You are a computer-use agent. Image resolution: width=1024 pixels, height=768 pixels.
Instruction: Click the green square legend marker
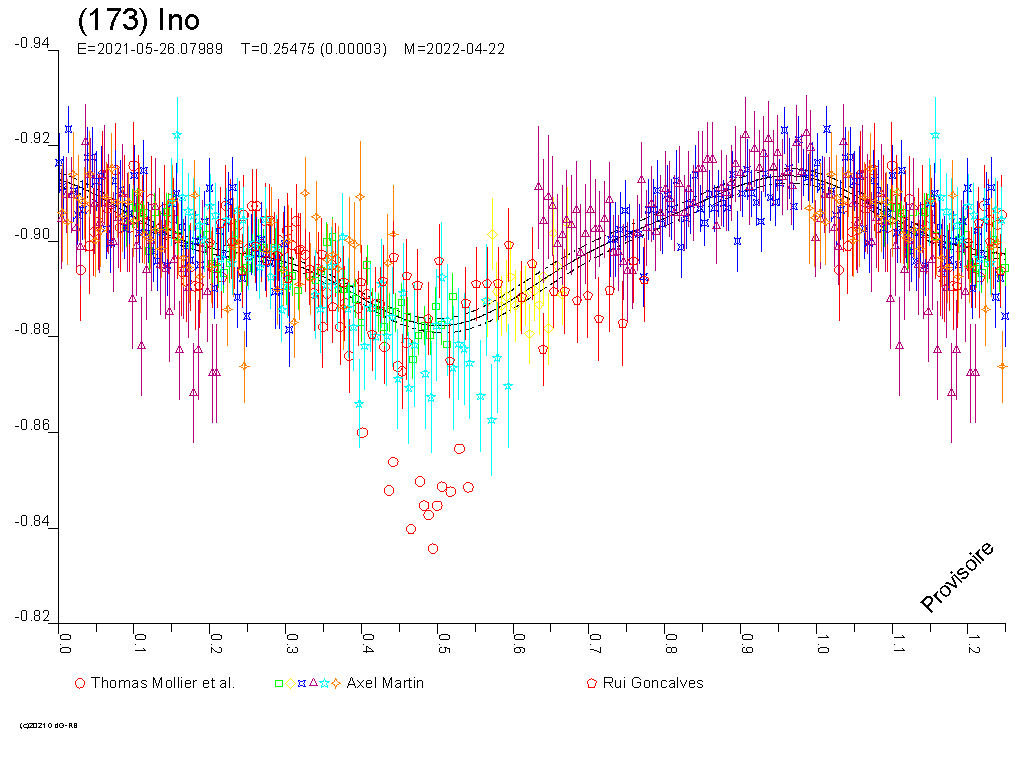pyautogui.click(x=279, y=683)
